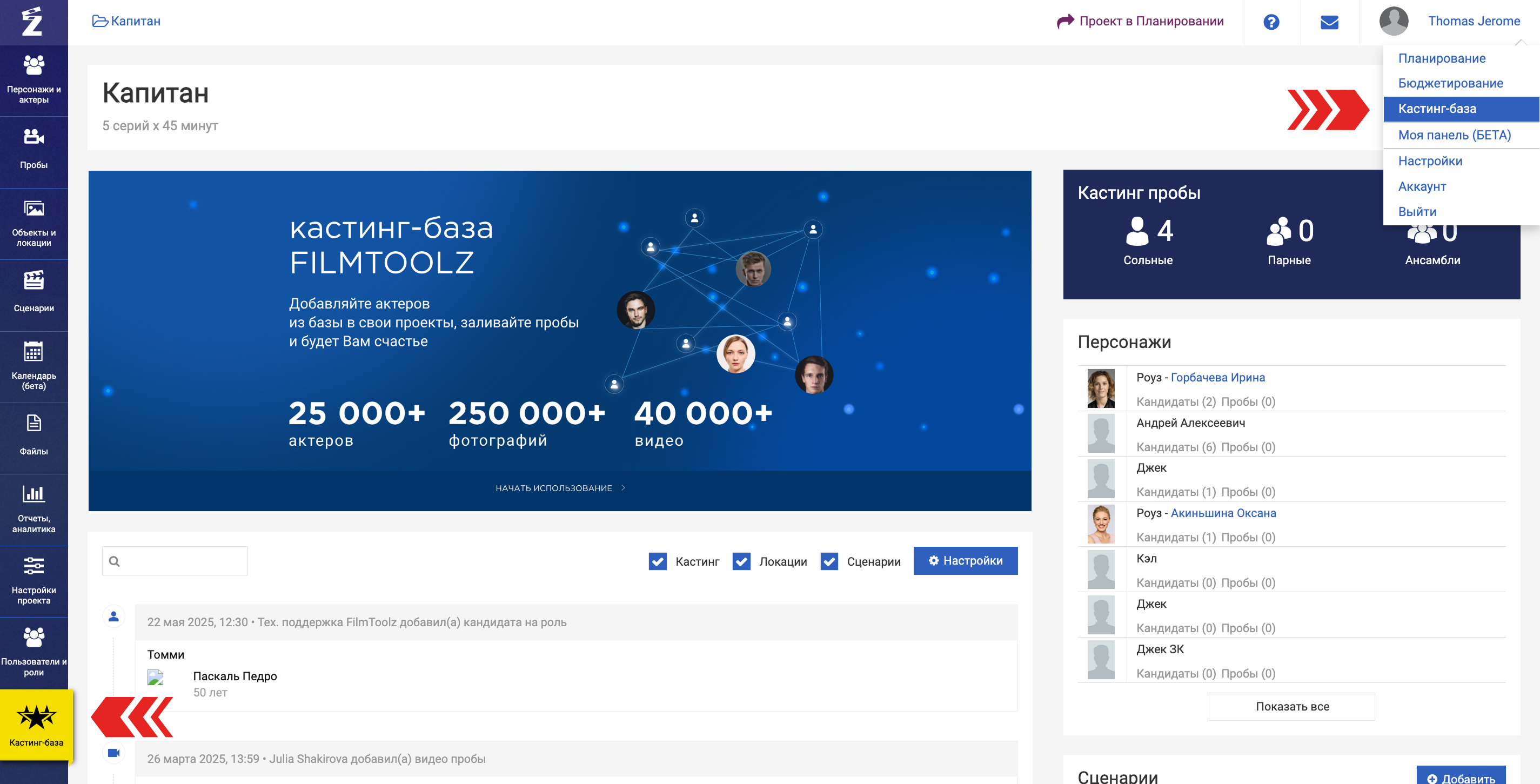The image size is (1540, 784).
Task: Open the messages envelope icon
Action: (1329, 22)
